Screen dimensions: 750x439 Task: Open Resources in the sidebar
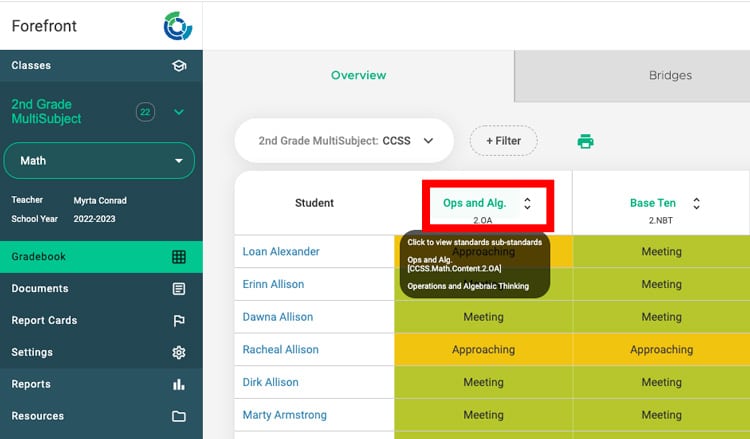pyautogui.click(x=101, y=416)
